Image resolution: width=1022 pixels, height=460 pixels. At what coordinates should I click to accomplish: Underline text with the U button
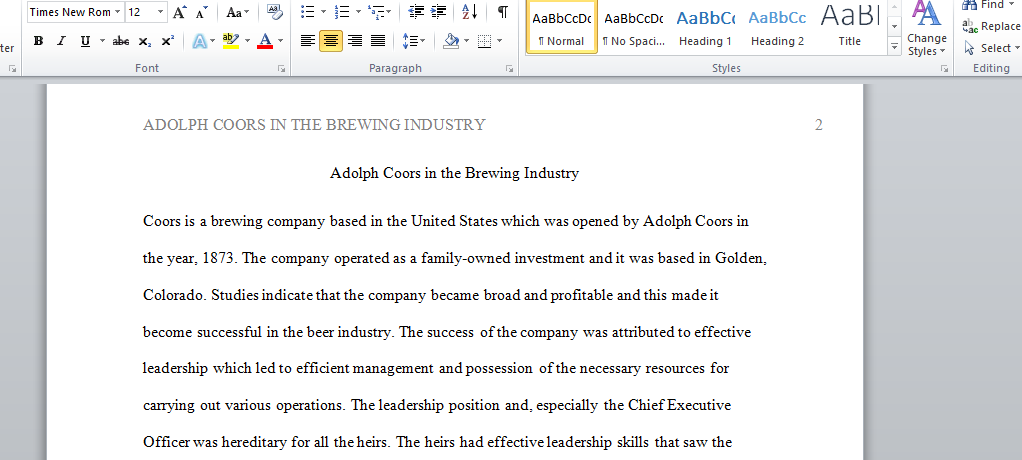coord(85,41)
